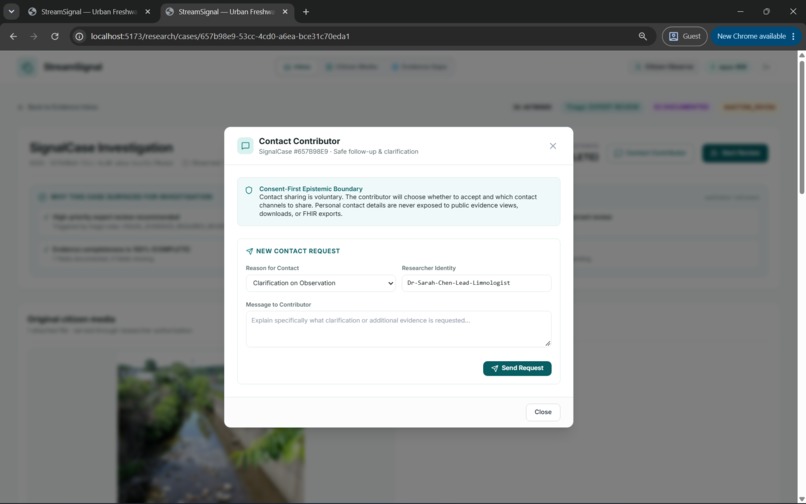Click the Reason for Contact label
This screenshot has height=504, width=806.
coord(272,268)
